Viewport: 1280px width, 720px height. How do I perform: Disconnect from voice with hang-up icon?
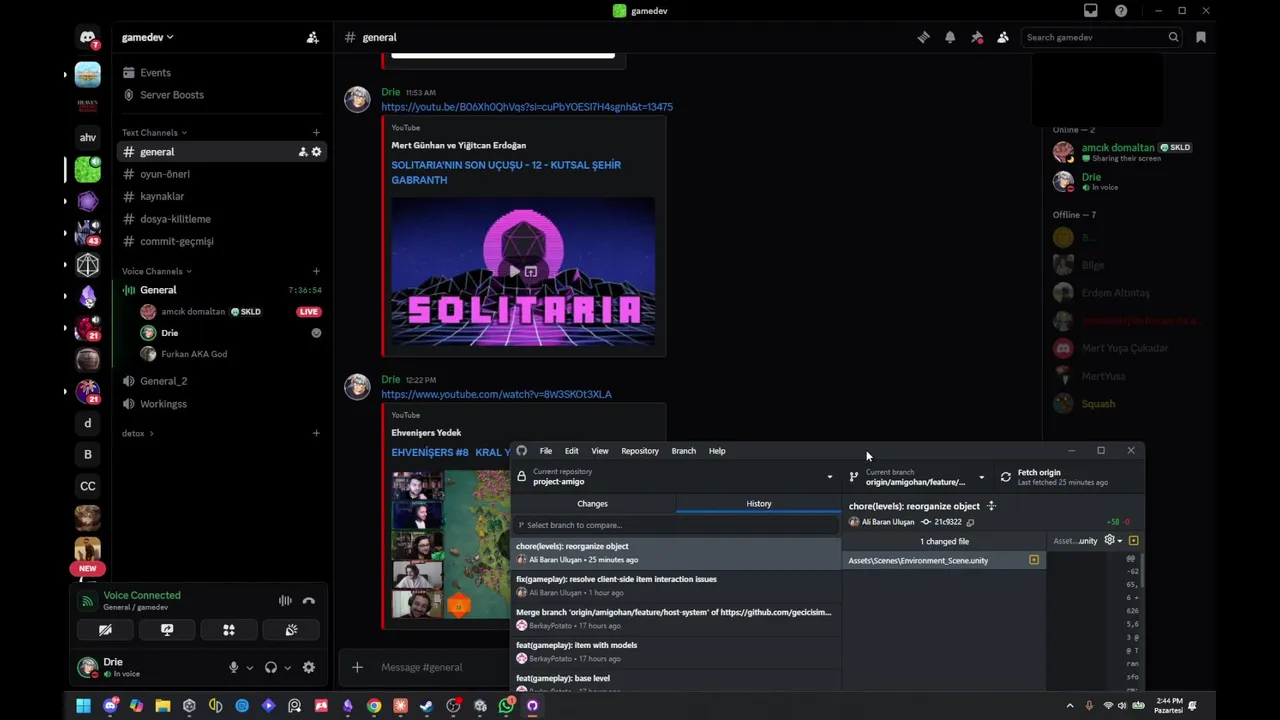(309, 601)
